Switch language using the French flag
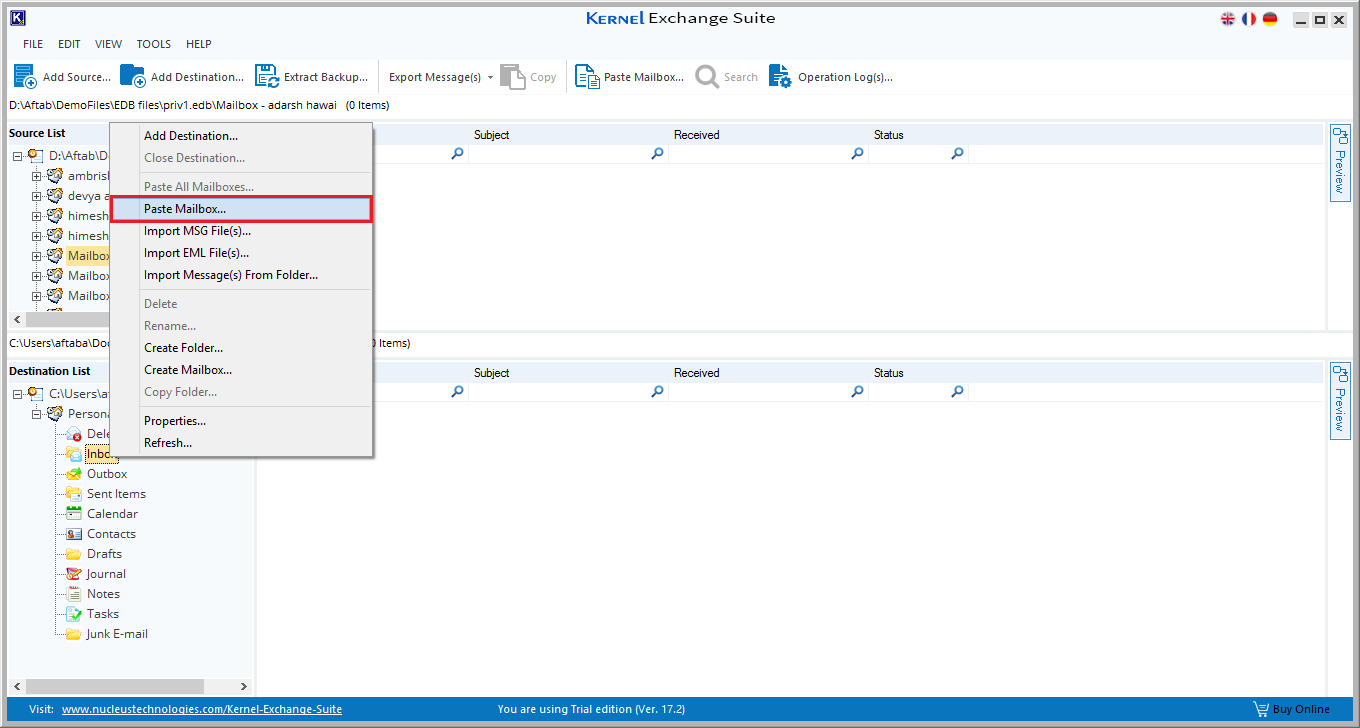 [1249, 19]
